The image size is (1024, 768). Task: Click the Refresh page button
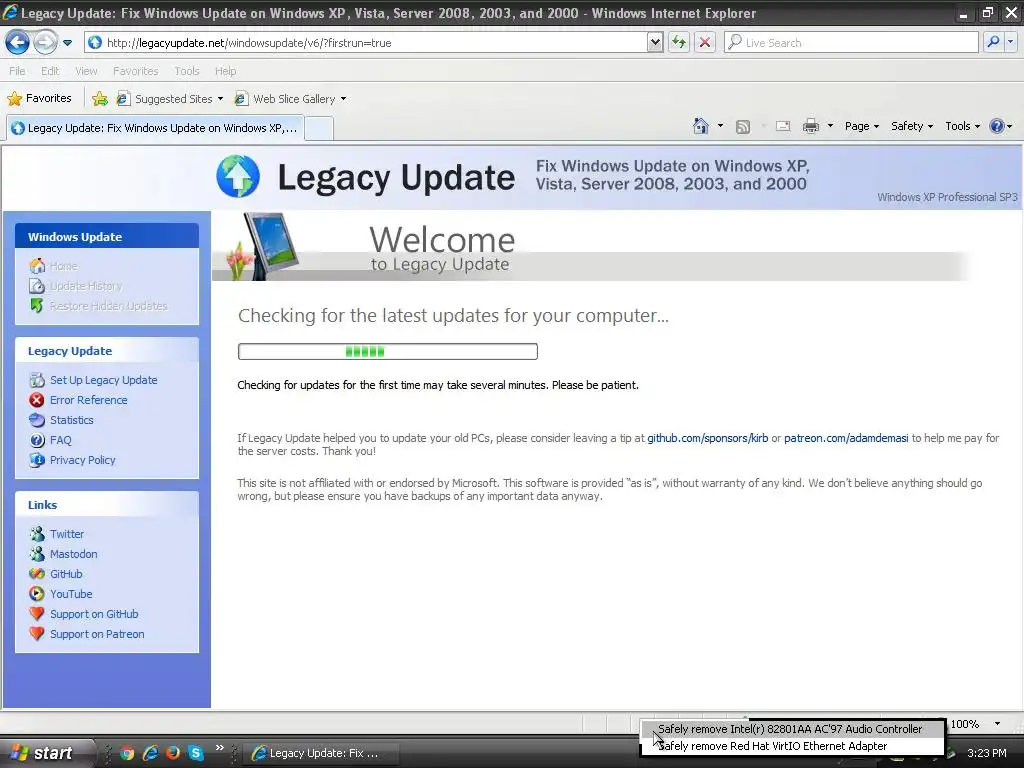(679, 42)
